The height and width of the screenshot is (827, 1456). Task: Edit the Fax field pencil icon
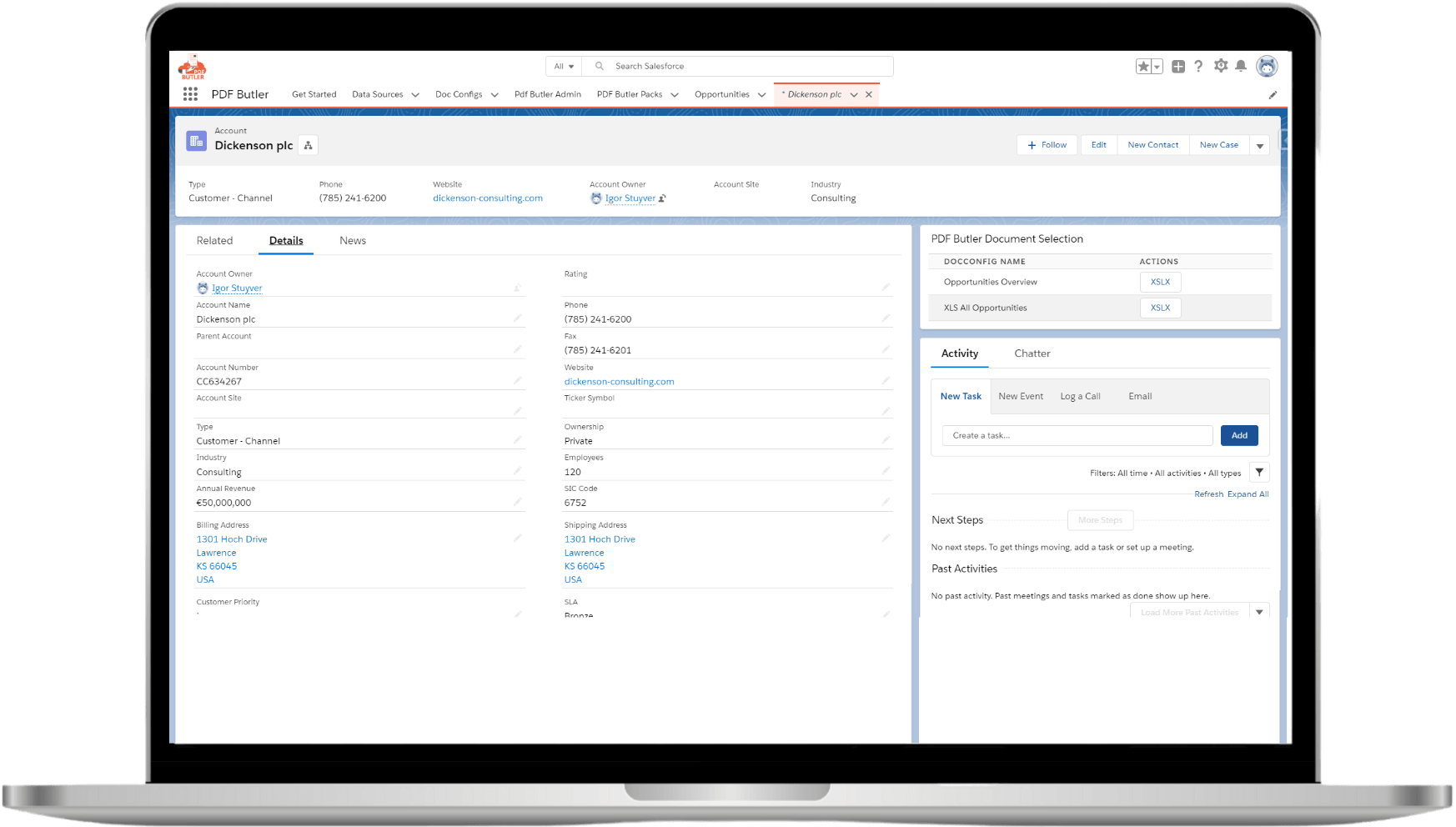tap(886, 349)
